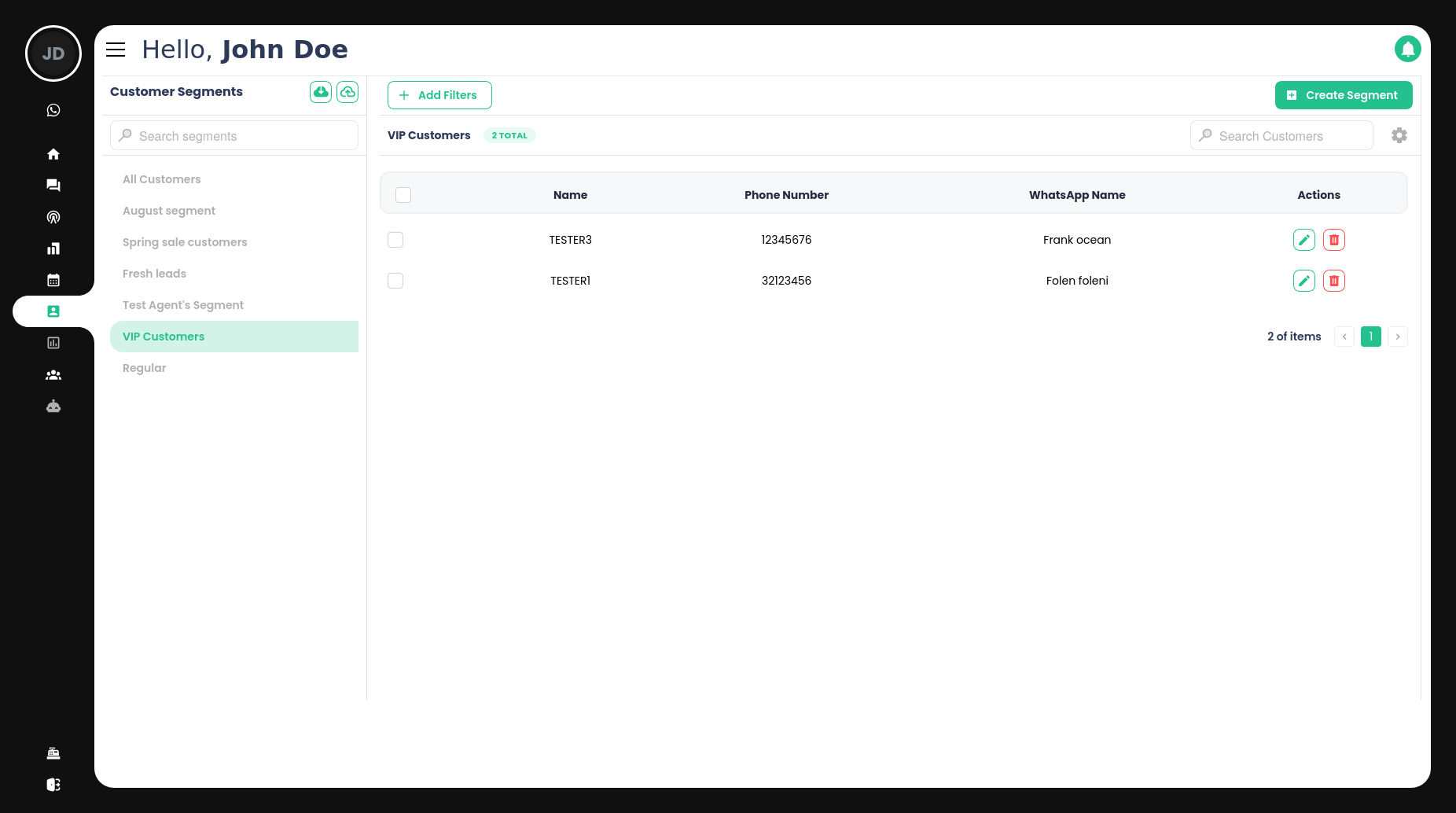Tick the checkbox next to TESTER3
This screenshot has width=1456, height=813.
click(395, 240)
